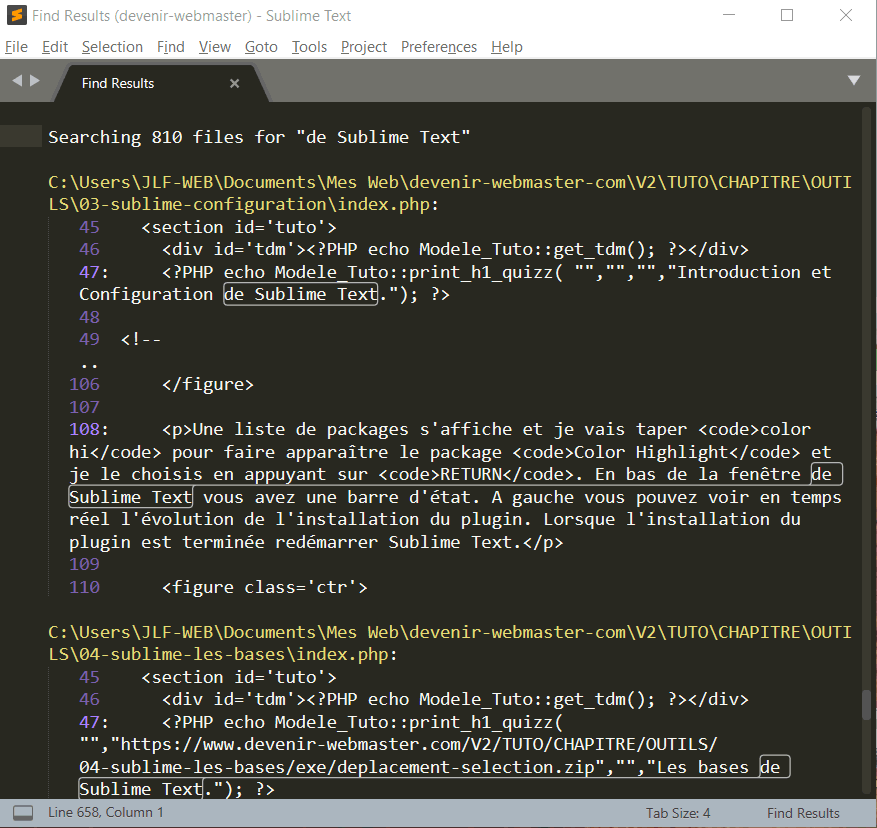Viewport: 877px width, 828px height.
Task: Go to previous tab with left arrow
Action: point(17,81)
